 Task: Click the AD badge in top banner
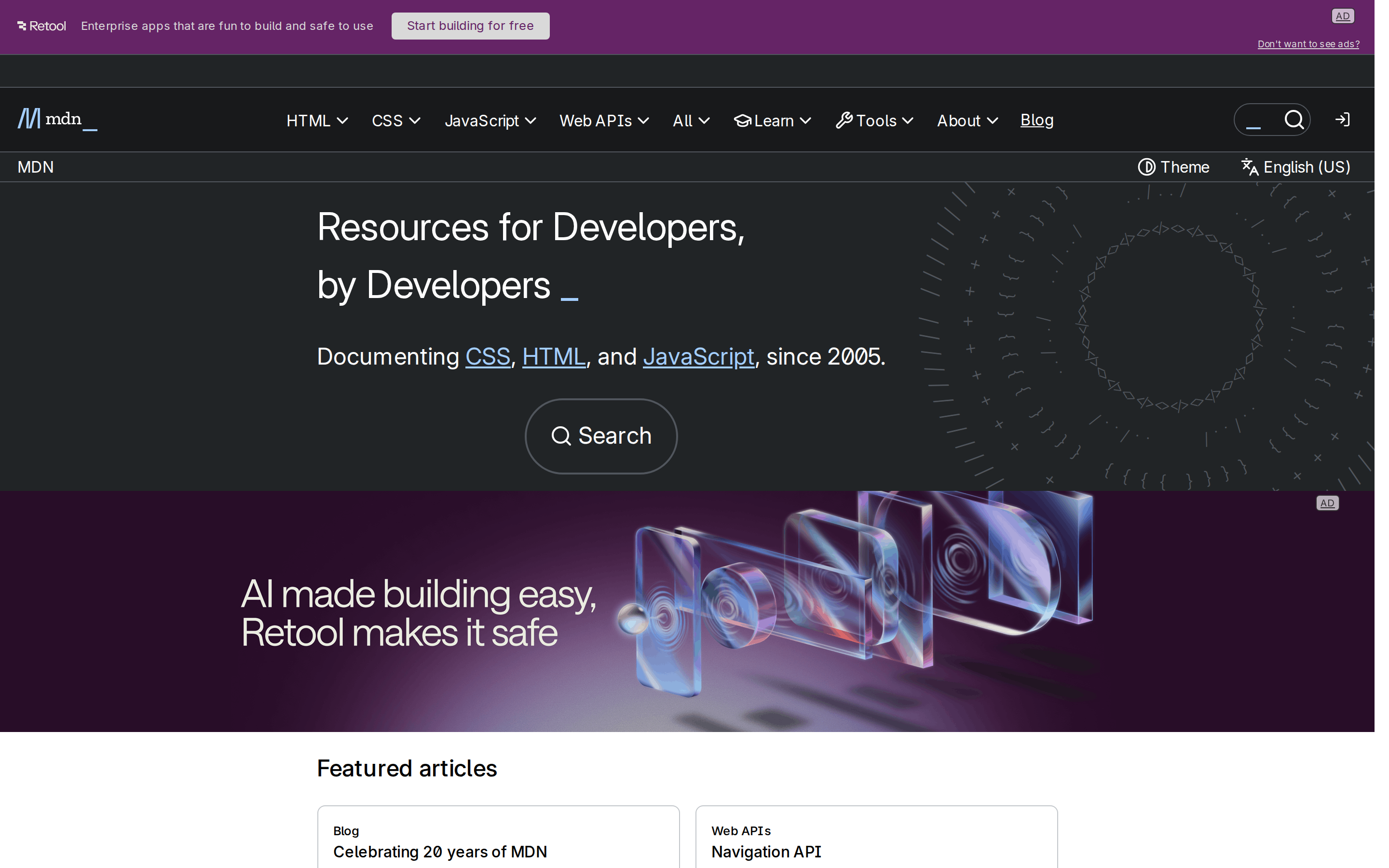(1343, 16)
